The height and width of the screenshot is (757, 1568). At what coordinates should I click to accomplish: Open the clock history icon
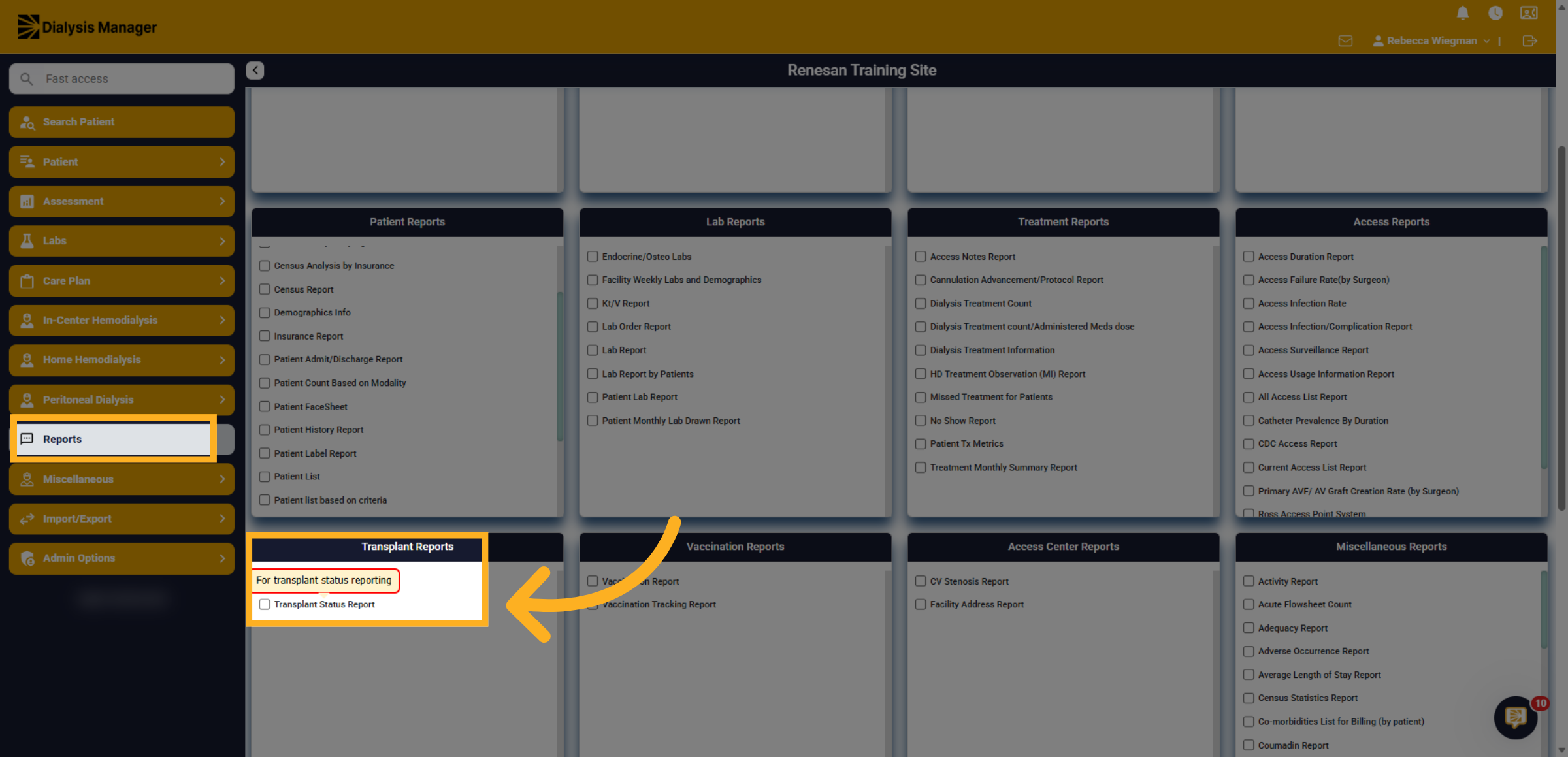[1495, 13]
